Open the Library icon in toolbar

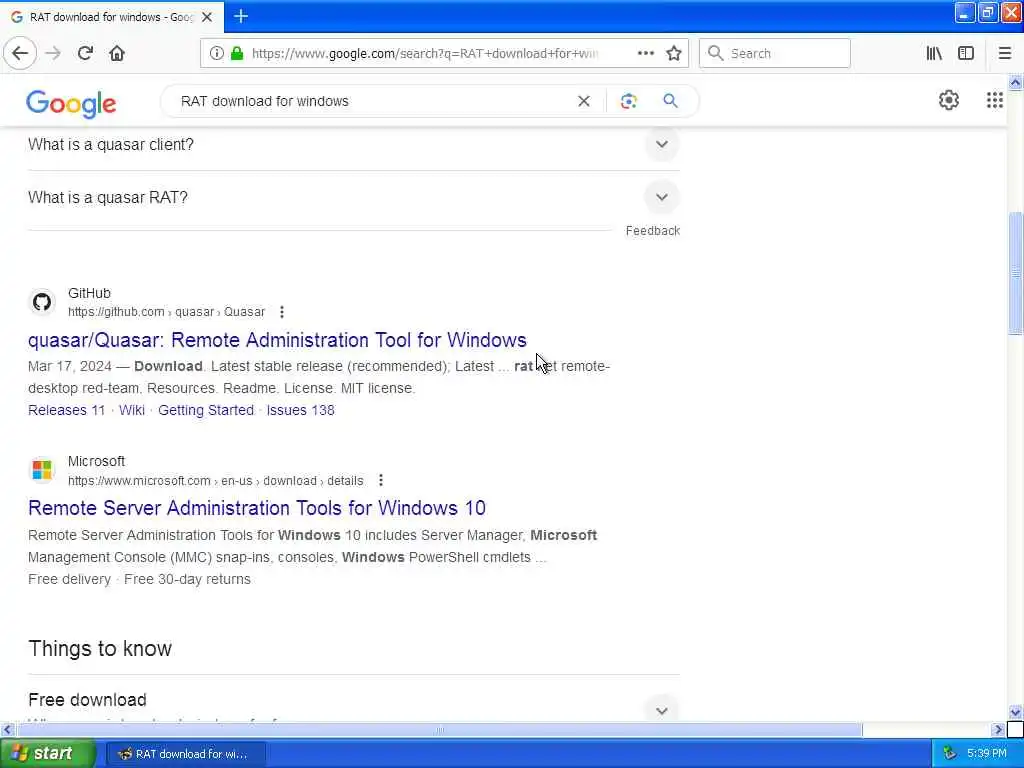click(x=934, y=53)
